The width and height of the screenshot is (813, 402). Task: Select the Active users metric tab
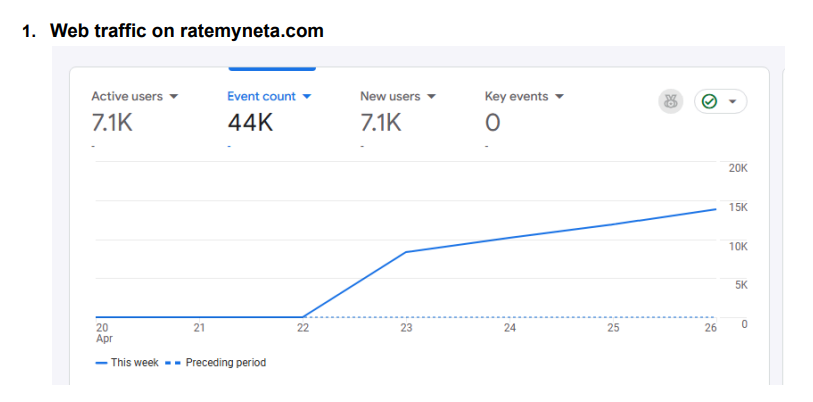click(x=127, y=96)
